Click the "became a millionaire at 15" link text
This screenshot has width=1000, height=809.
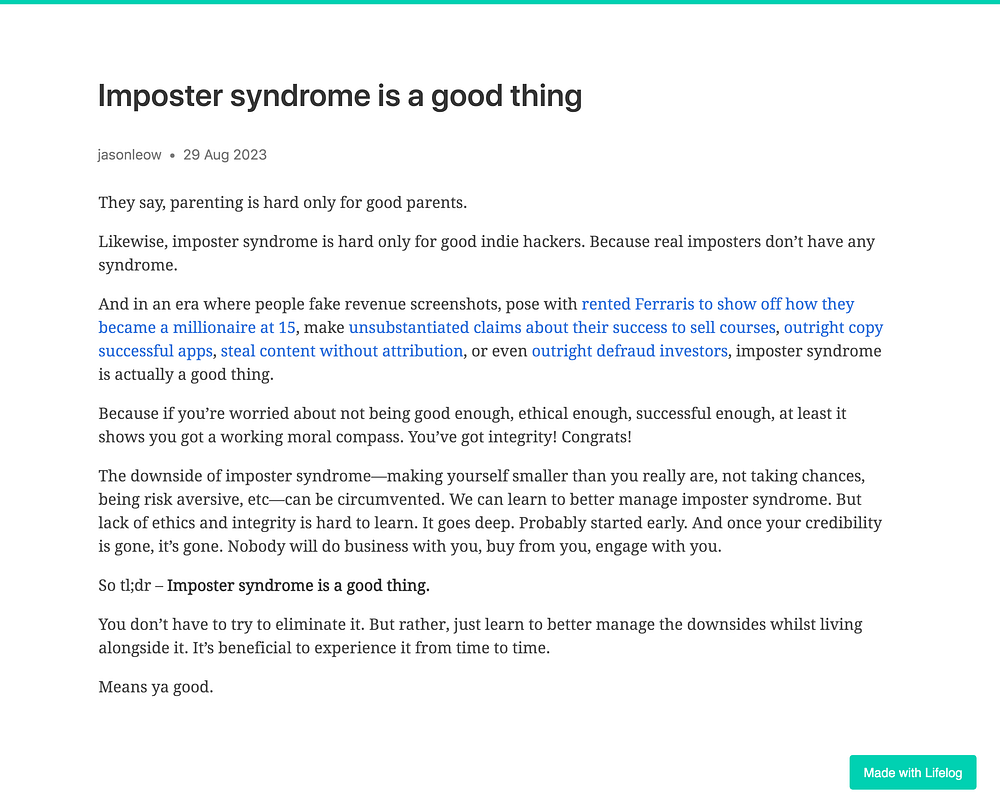[x=197, y=328]
